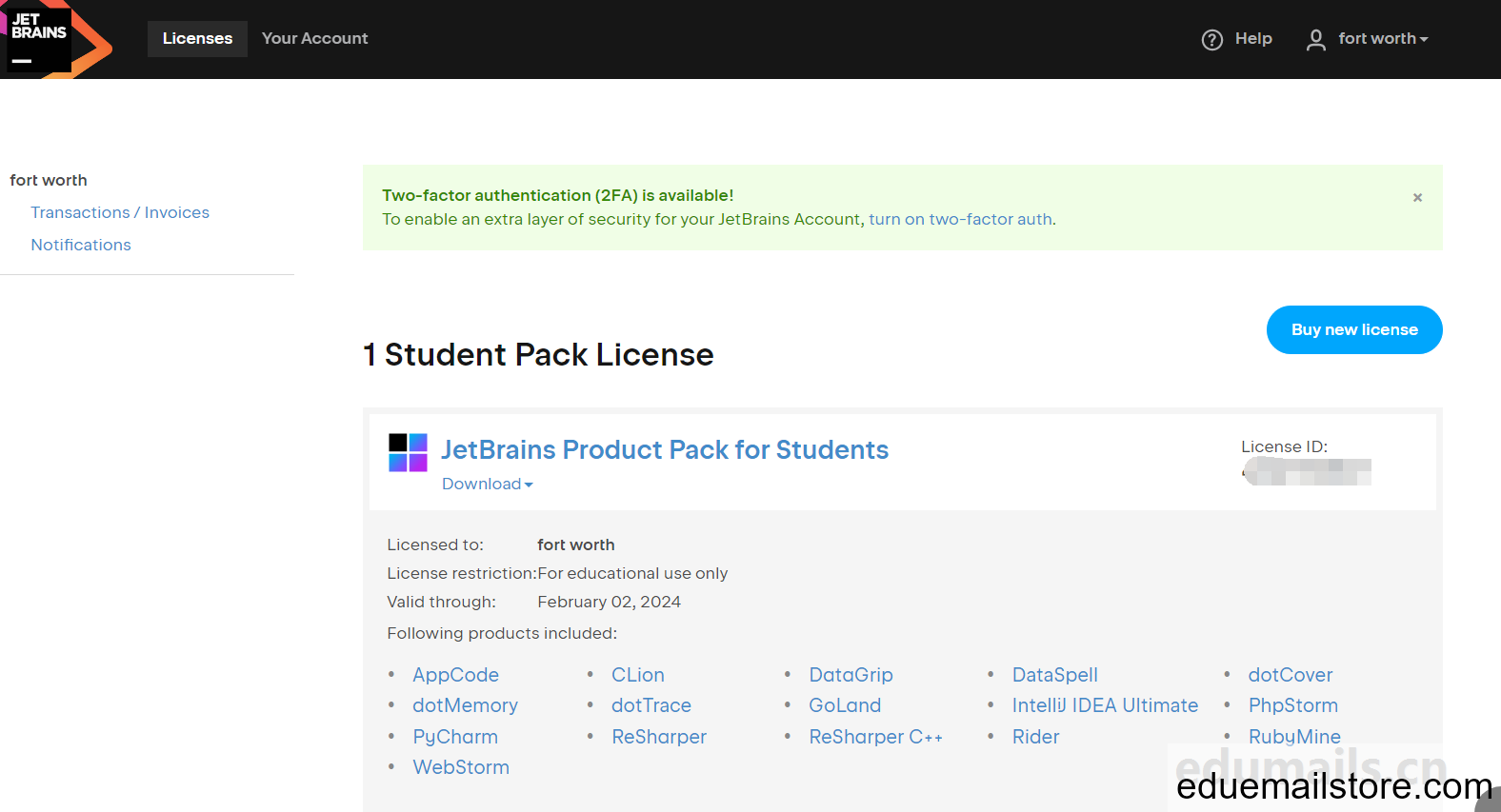This screenshot has width=1501, height=812.
Task: Select the 'Licensed to' fort worth value
Action: 576,545
